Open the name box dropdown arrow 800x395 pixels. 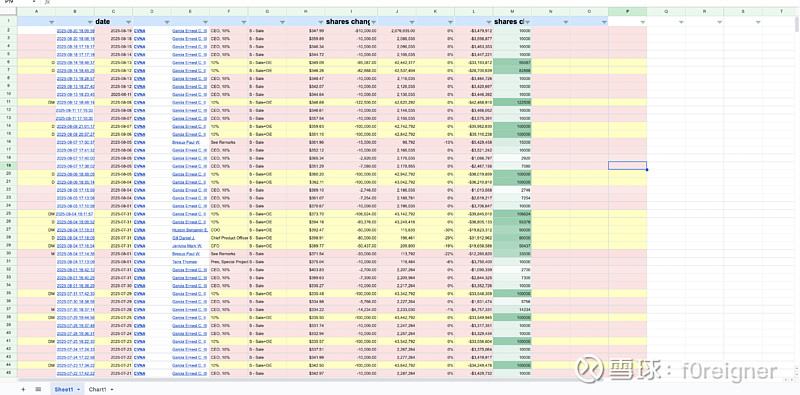[x=34, y=2]
